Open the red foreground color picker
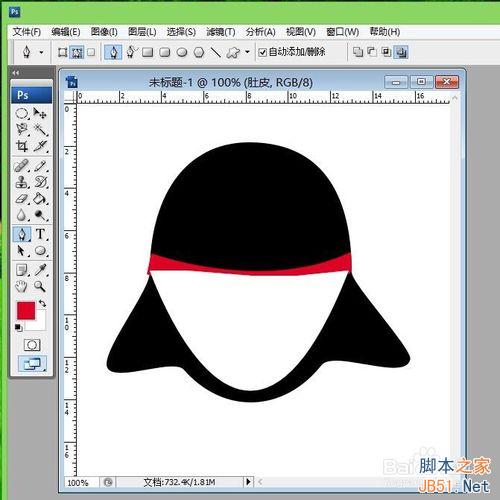Viewport: 500px width, 500px height. coord(26,310)
